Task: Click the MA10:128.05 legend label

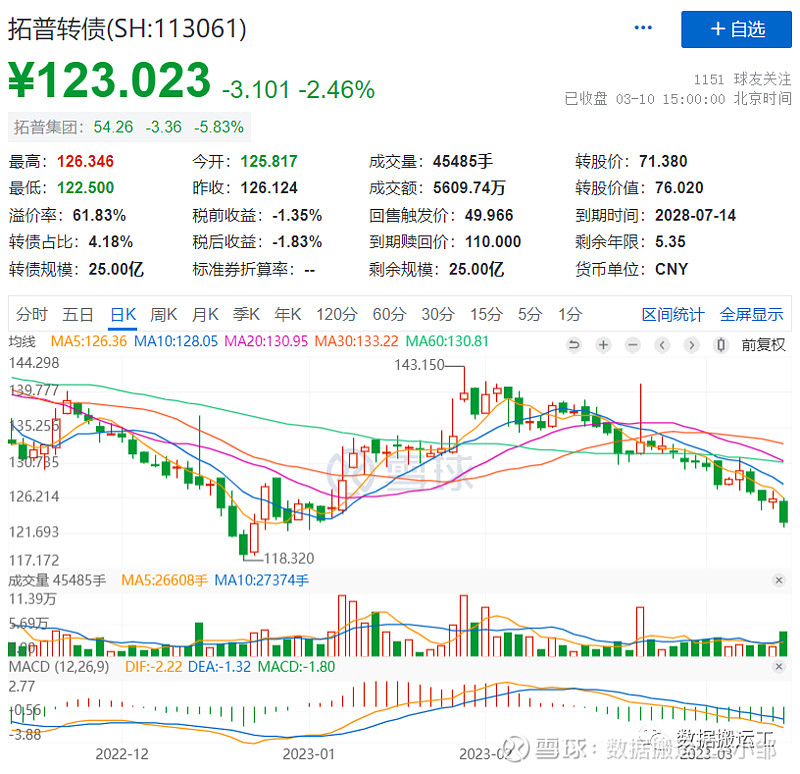Action: click(176, 341)
